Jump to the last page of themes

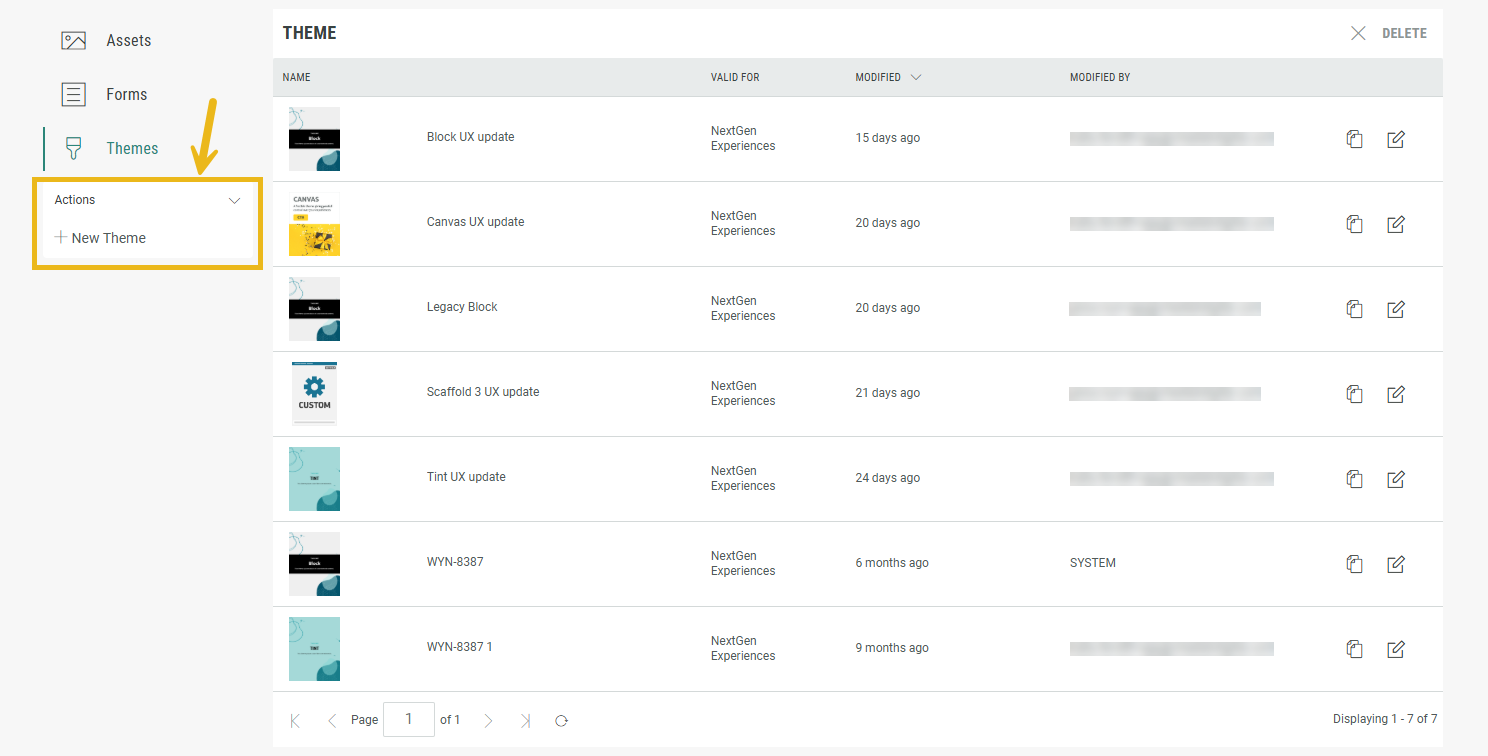525,720
